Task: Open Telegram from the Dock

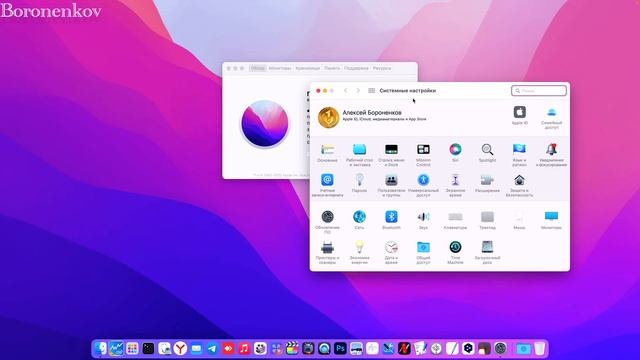Action: 212,348
